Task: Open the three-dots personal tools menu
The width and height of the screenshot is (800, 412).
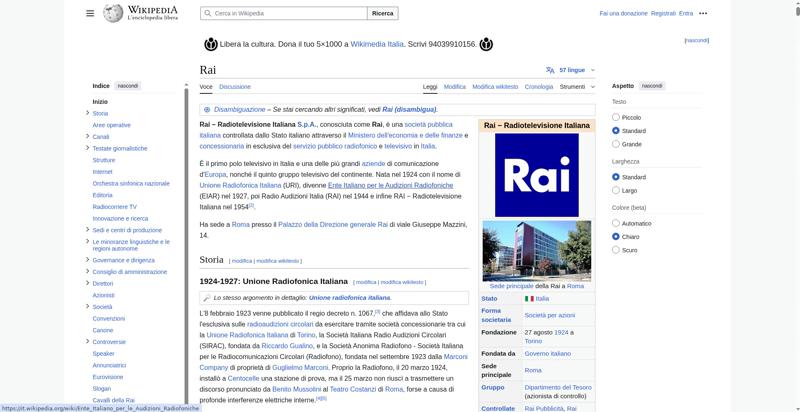Action: tap(703, 13)
